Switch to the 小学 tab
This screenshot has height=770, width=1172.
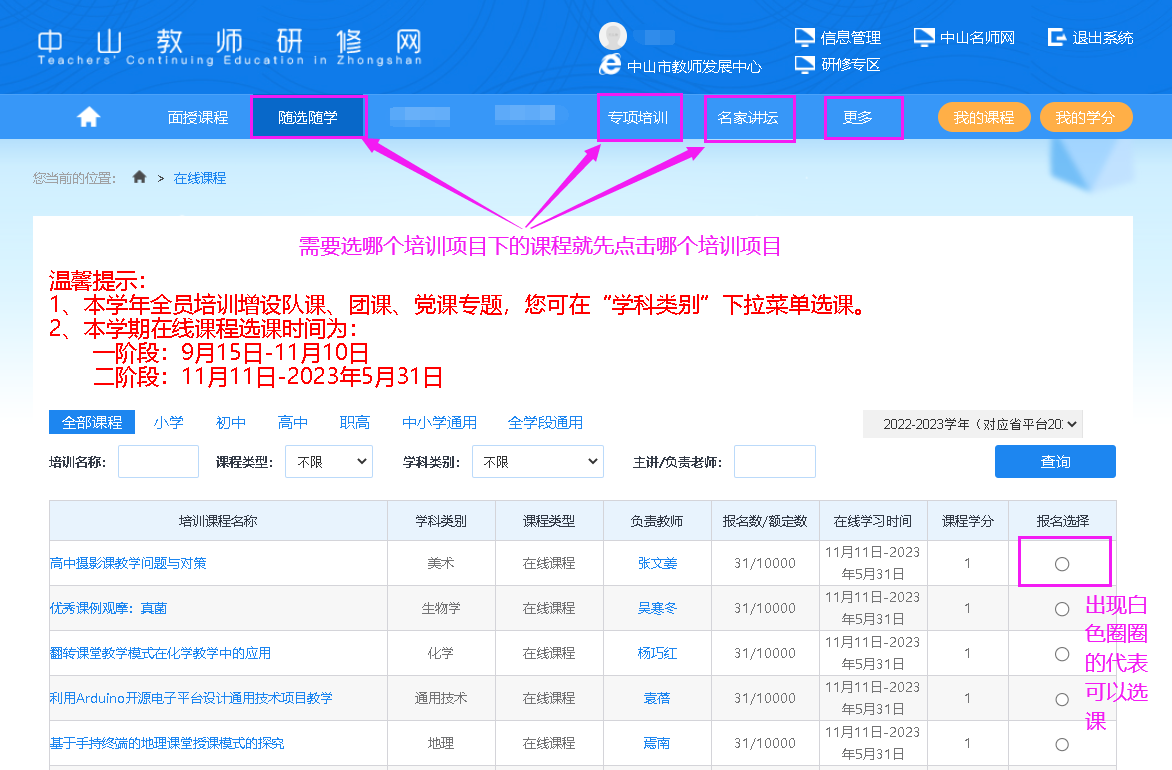click(168, 422)
